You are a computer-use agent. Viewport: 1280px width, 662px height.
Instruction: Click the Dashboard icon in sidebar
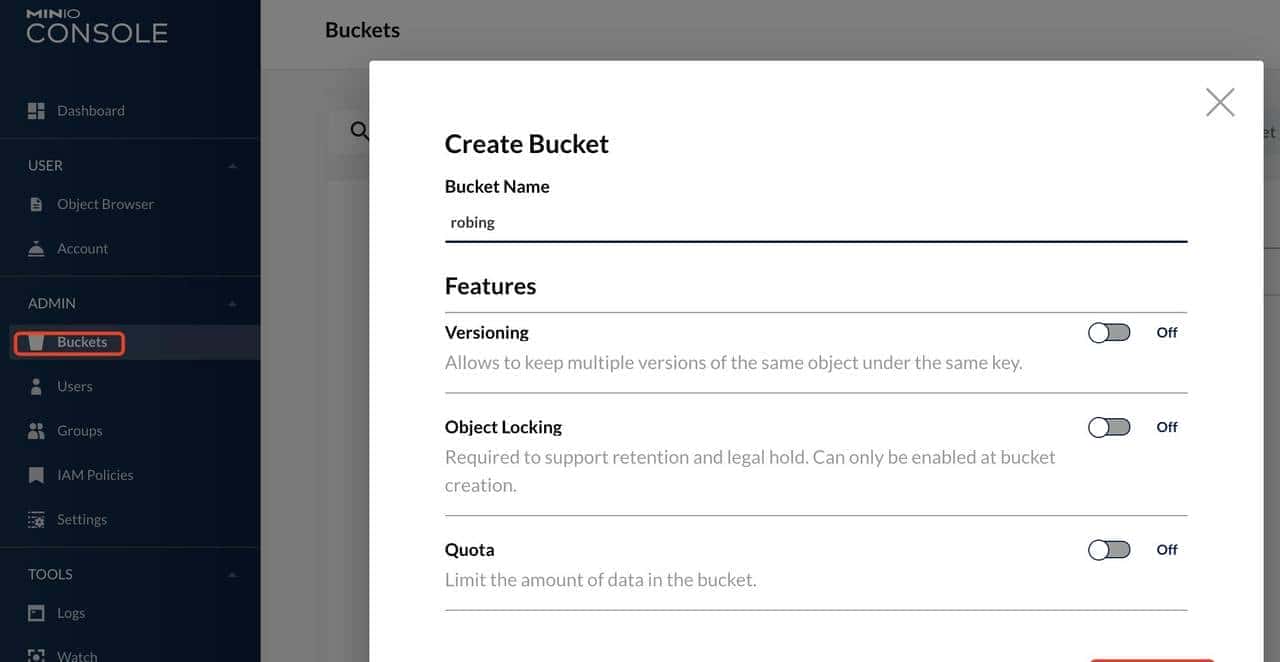(36, 111)
